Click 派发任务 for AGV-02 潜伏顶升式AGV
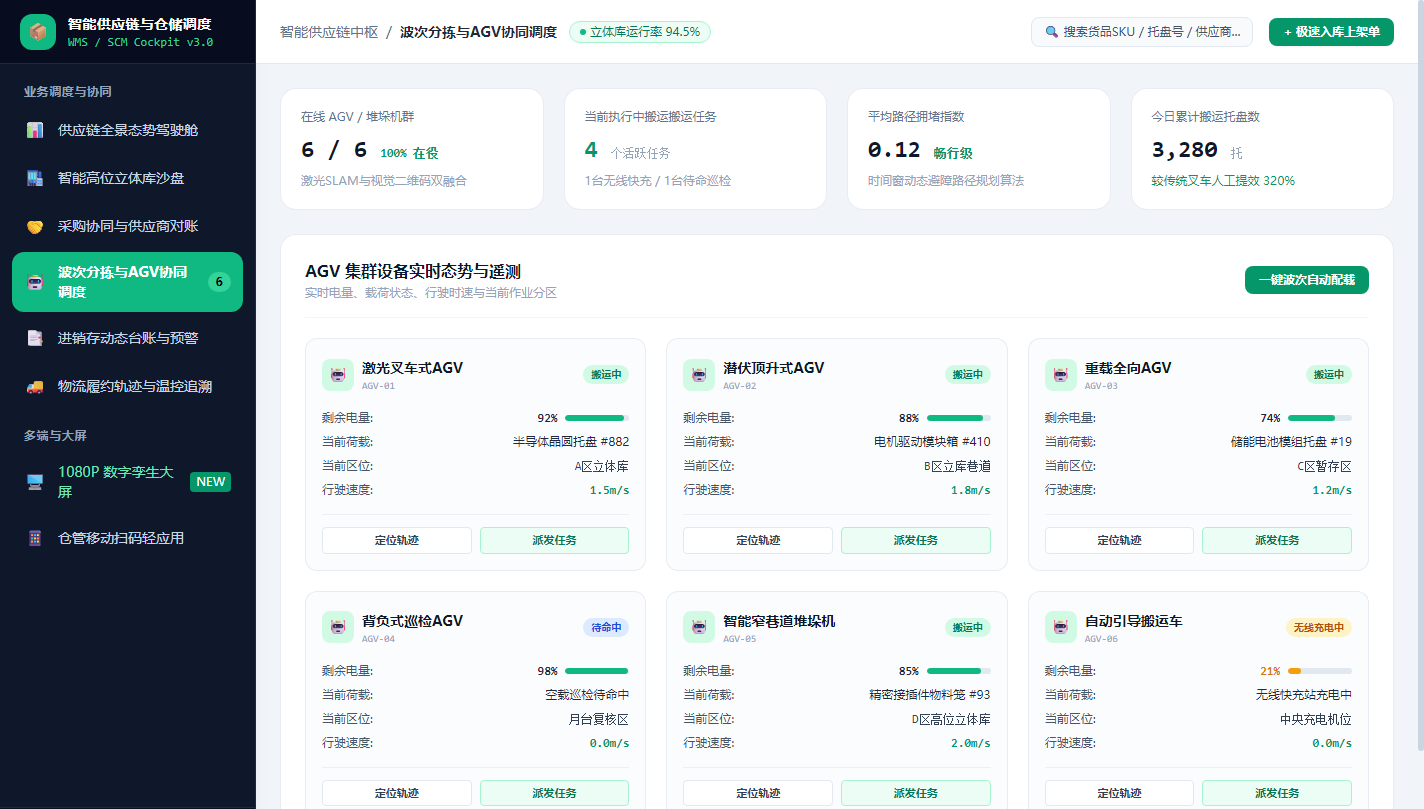The height and width of the screenshot is (809, 1424). click(x=916, y=540)
